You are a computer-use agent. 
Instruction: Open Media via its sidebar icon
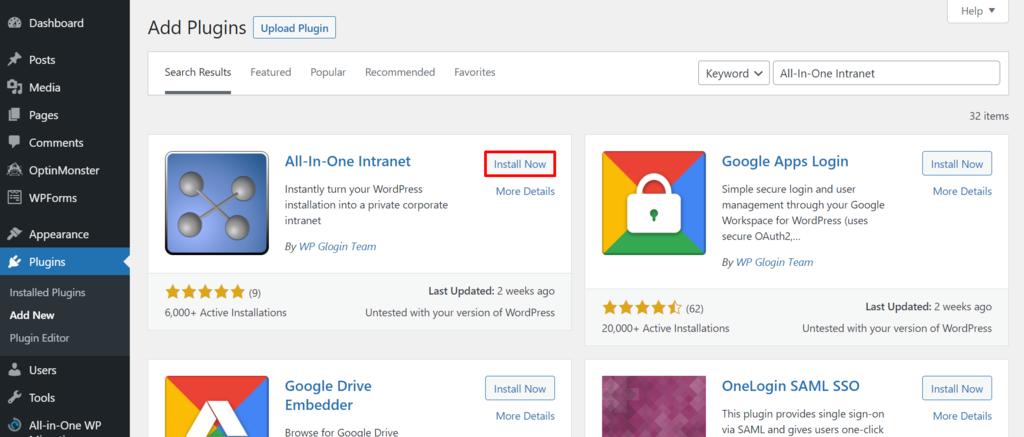(x=14, y=88)
